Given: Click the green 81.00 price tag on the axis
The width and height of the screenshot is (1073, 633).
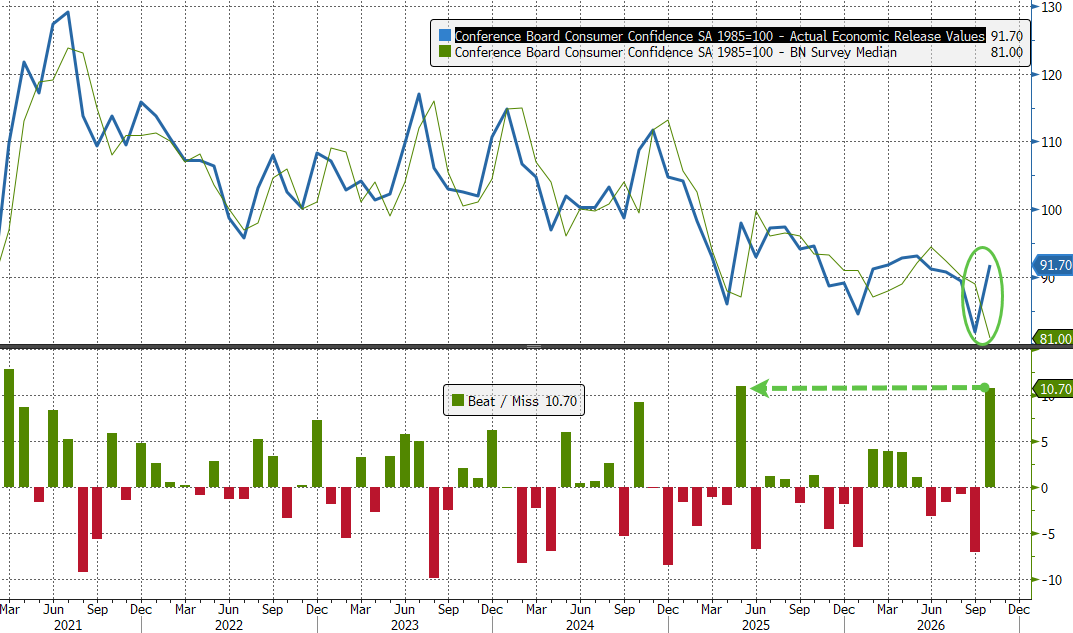Looking at the screenshot, I should click(1054, 339).
